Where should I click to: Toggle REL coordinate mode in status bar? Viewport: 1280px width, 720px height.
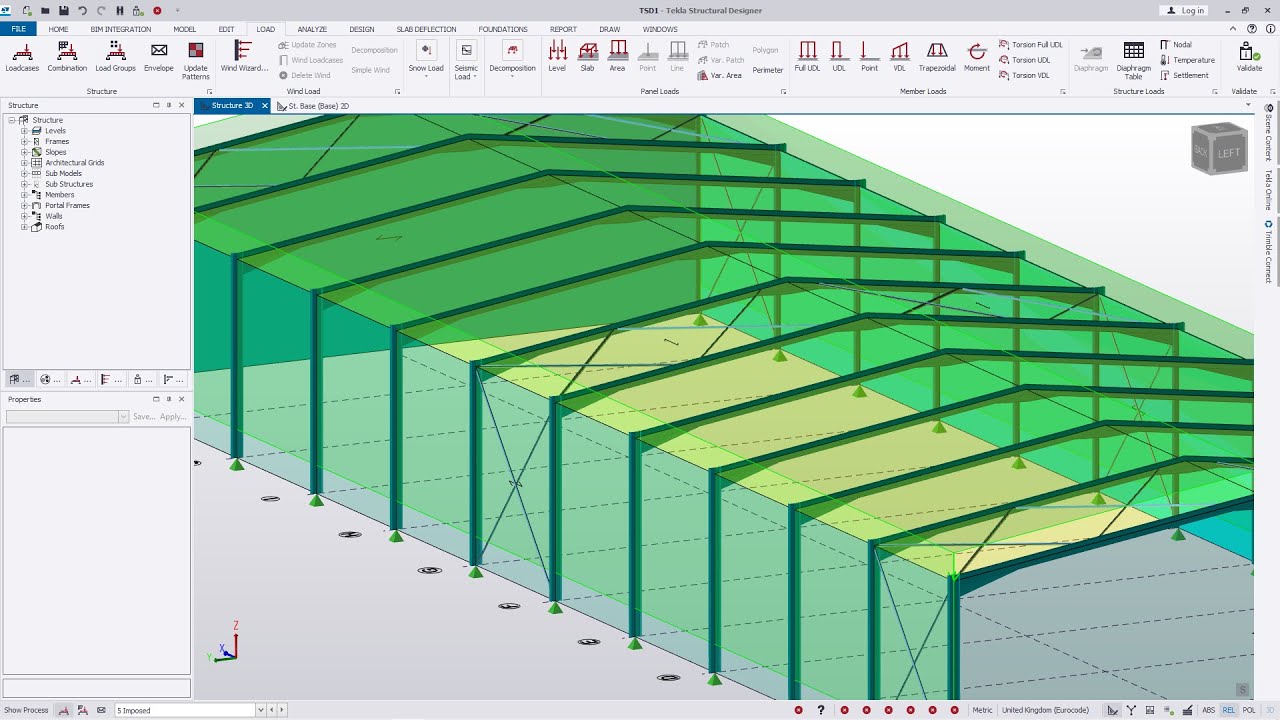tap(1228, 710)
